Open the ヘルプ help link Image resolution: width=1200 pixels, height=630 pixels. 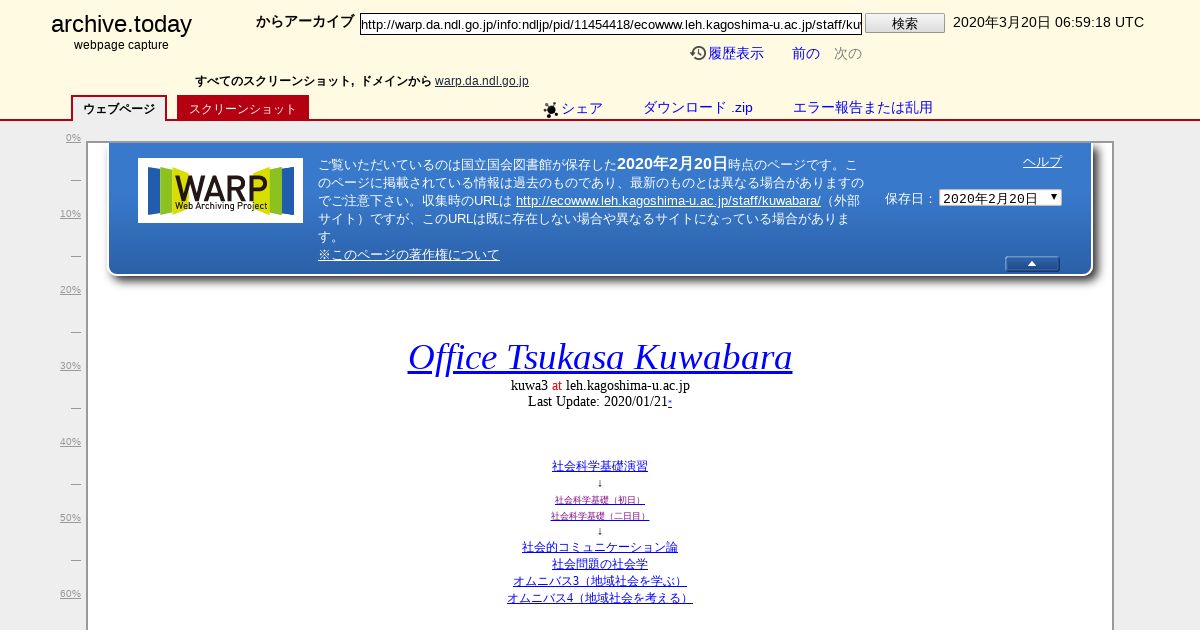(x=1042, y=162)
